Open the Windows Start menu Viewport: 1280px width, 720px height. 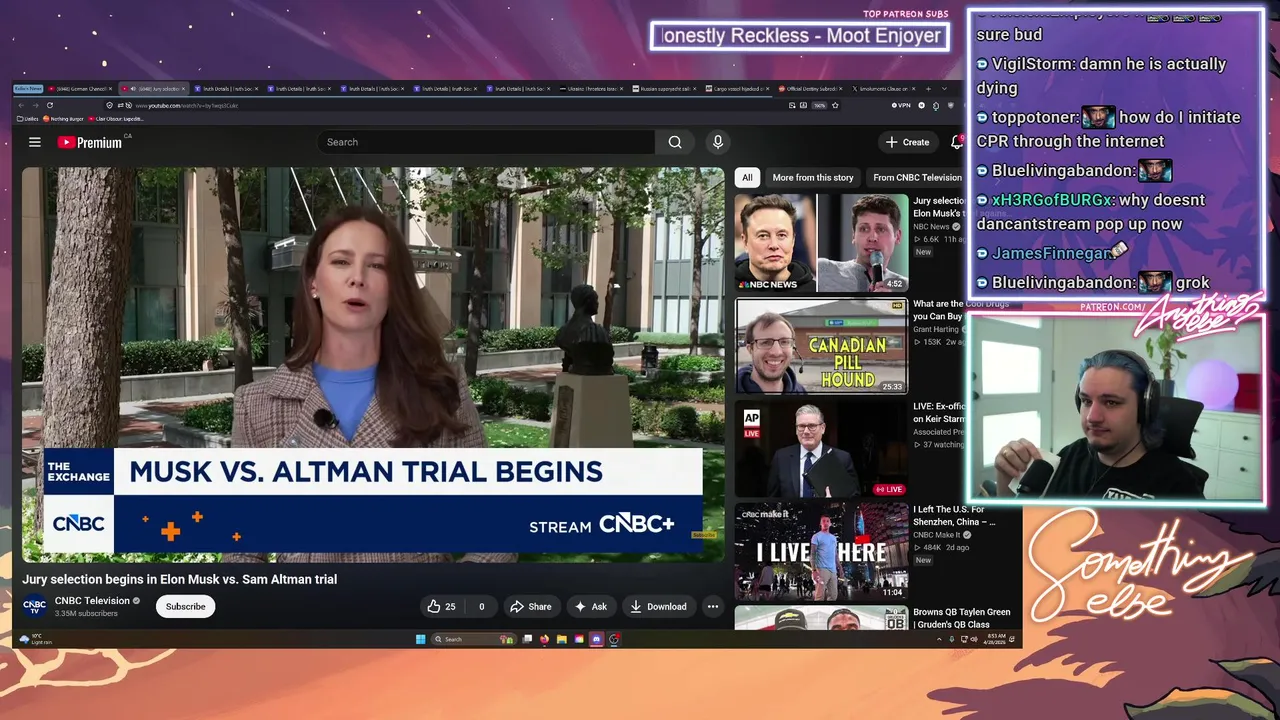[x=420, y=639]
